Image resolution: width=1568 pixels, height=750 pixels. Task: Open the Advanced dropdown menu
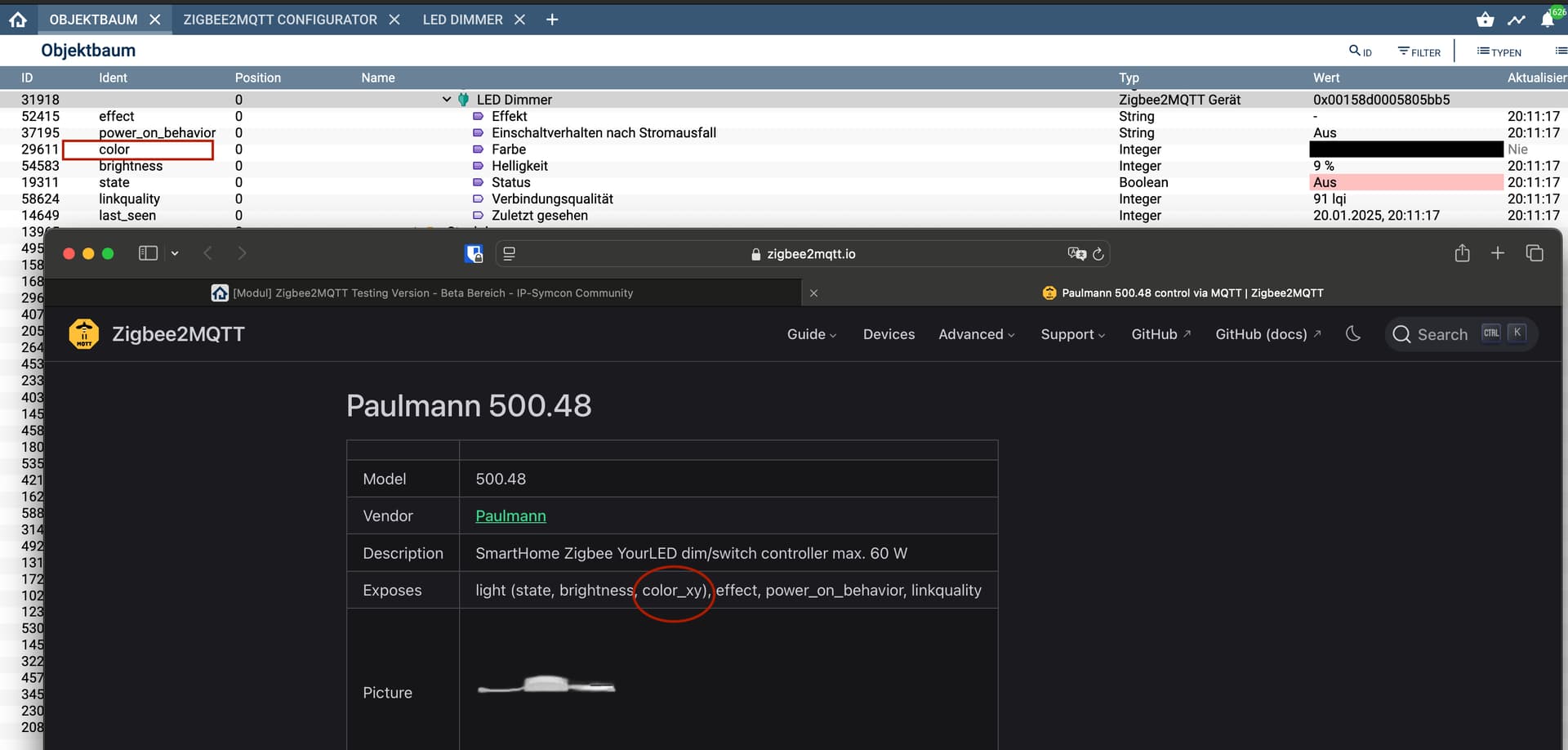[976, 334]
